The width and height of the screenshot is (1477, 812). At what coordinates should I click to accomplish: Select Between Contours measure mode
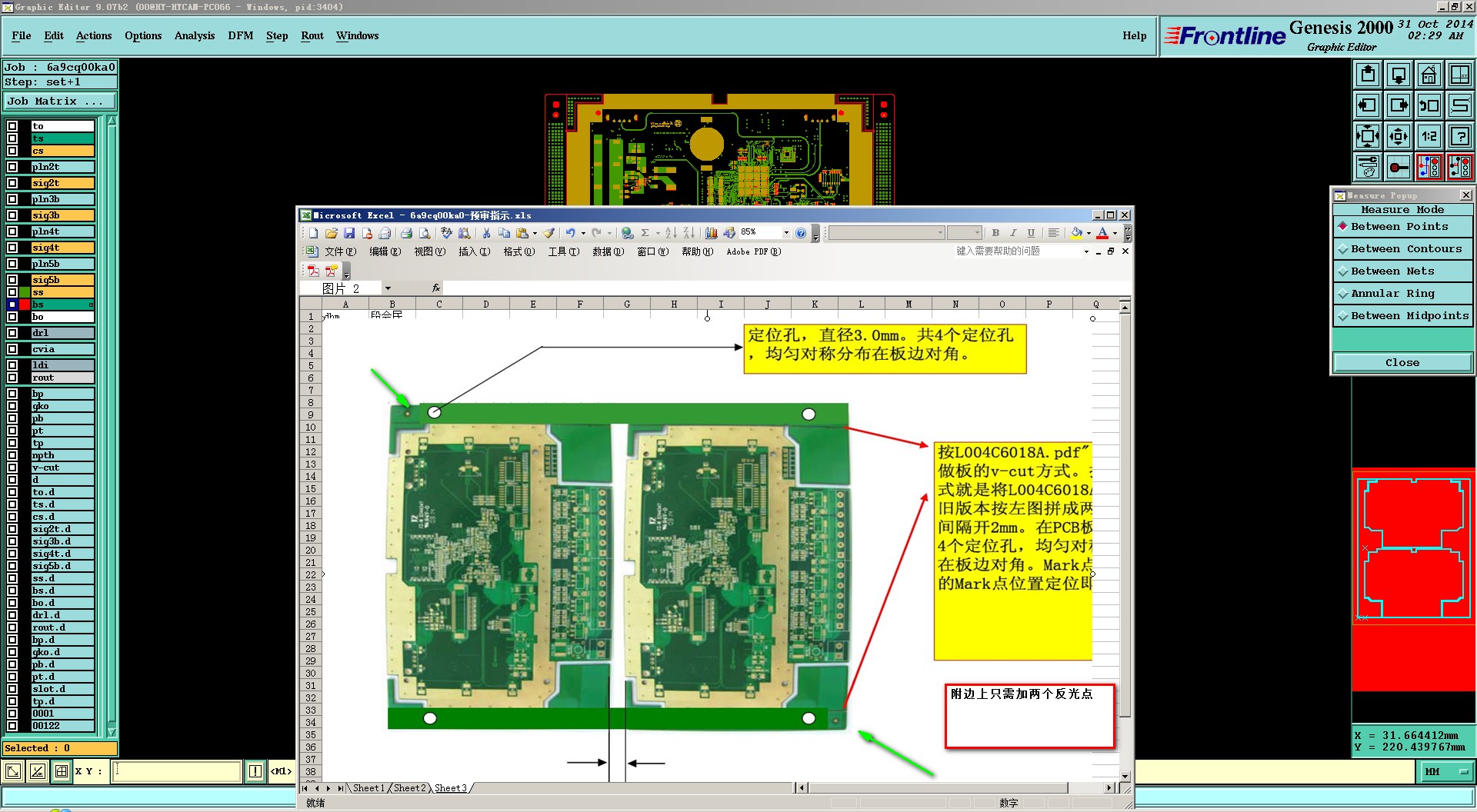1402,249
